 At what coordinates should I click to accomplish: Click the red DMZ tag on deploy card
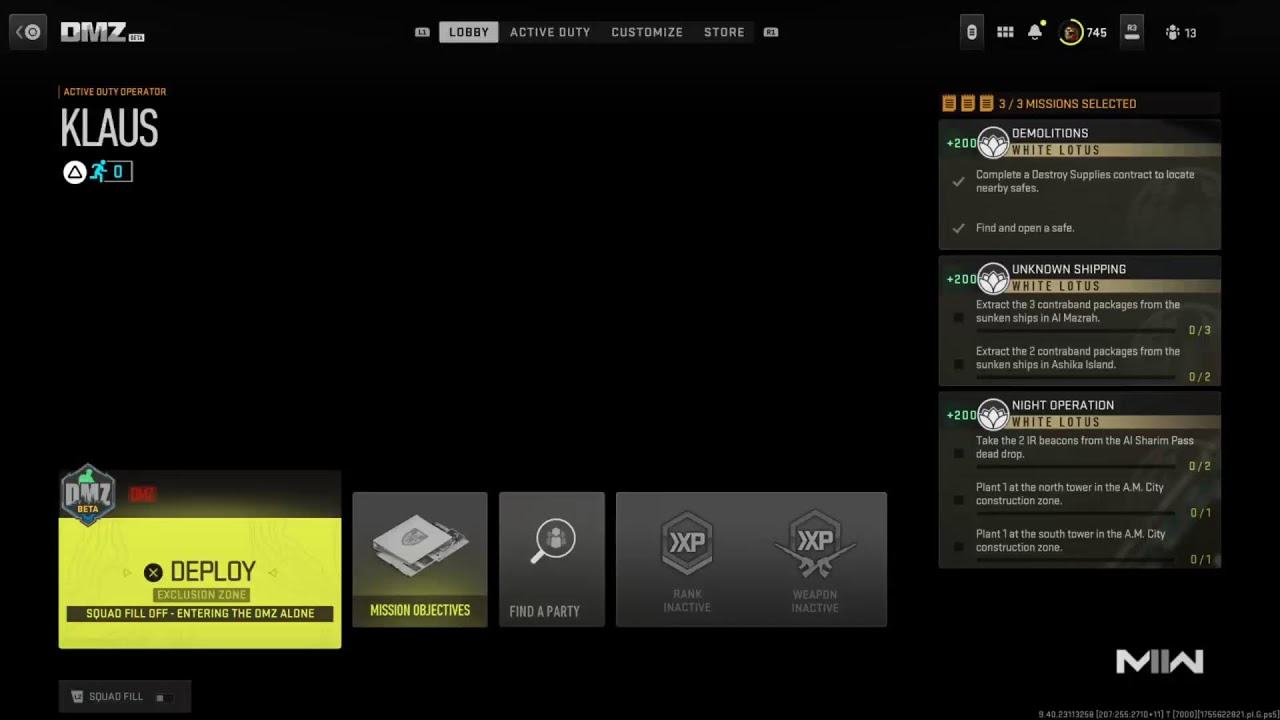point(142,495)
